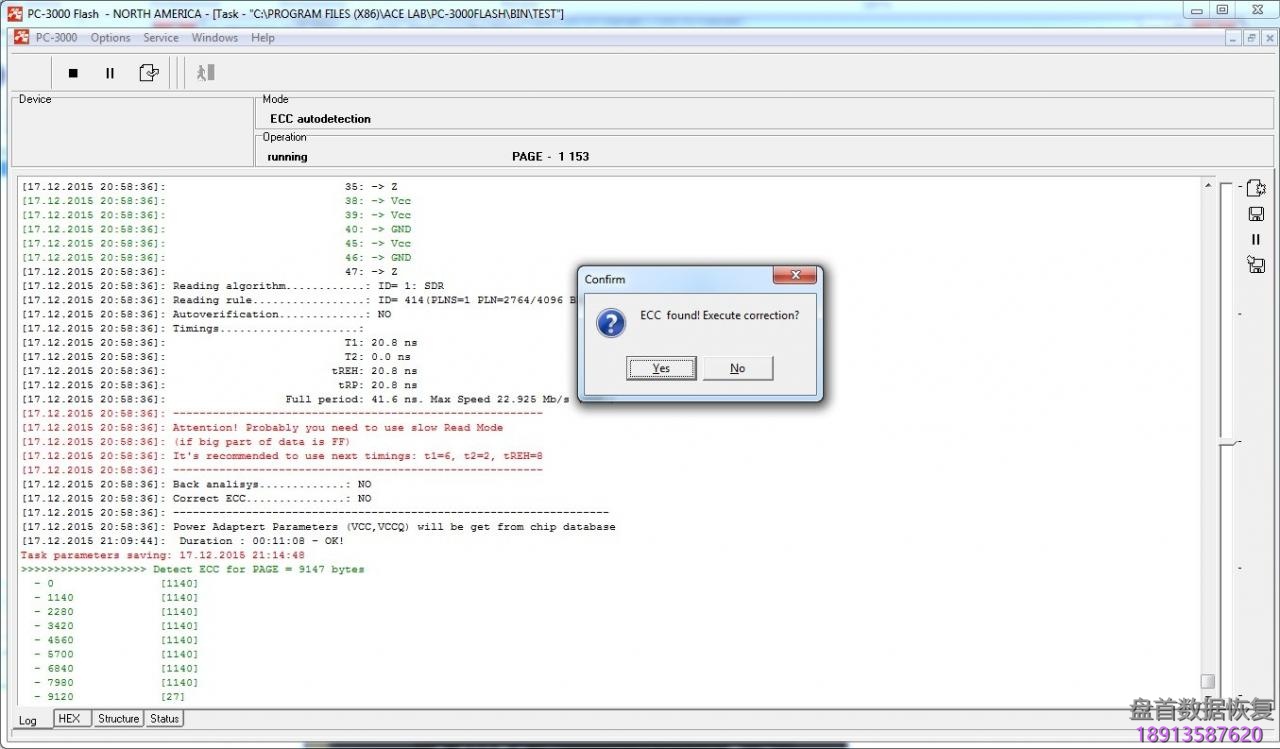Open the Options menu
This screenshot has height=749, width=1280.
tap(110, 38)
